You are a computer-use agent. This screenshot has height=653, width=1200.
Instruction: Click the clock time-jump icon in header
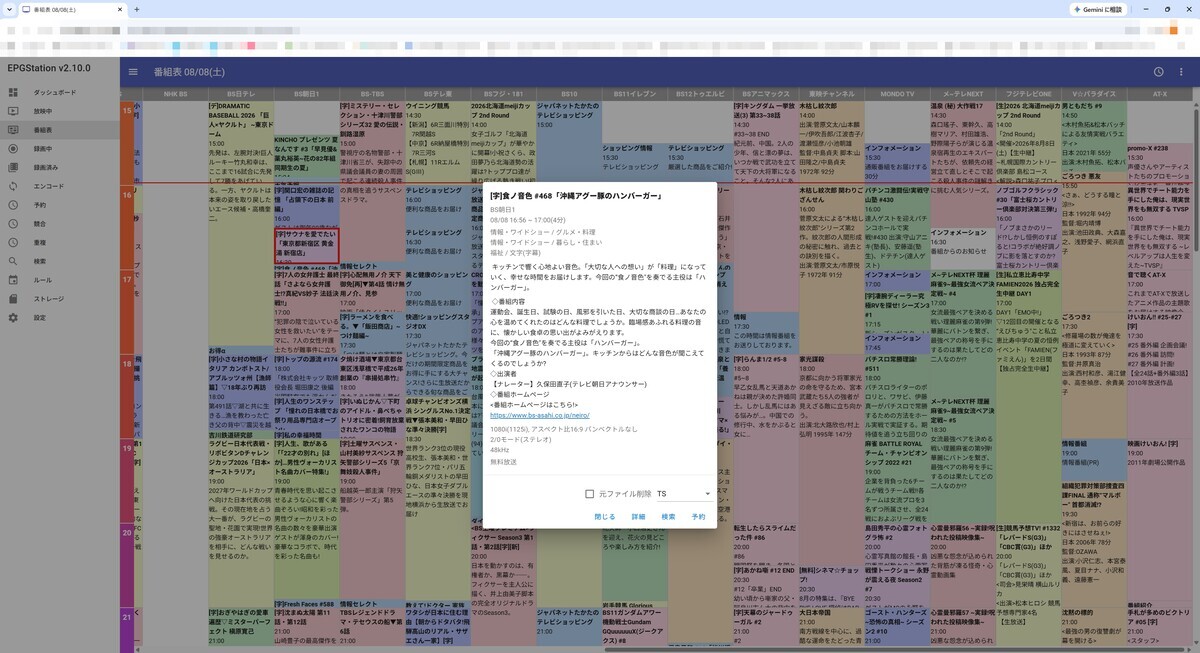pyautogui.click(x=1158, y=72)
